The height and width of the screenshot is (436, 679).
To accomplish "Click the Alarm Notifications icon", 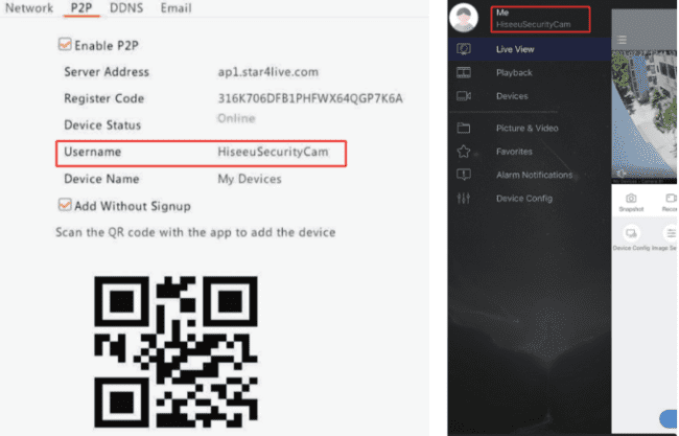I will click(464, 175).
